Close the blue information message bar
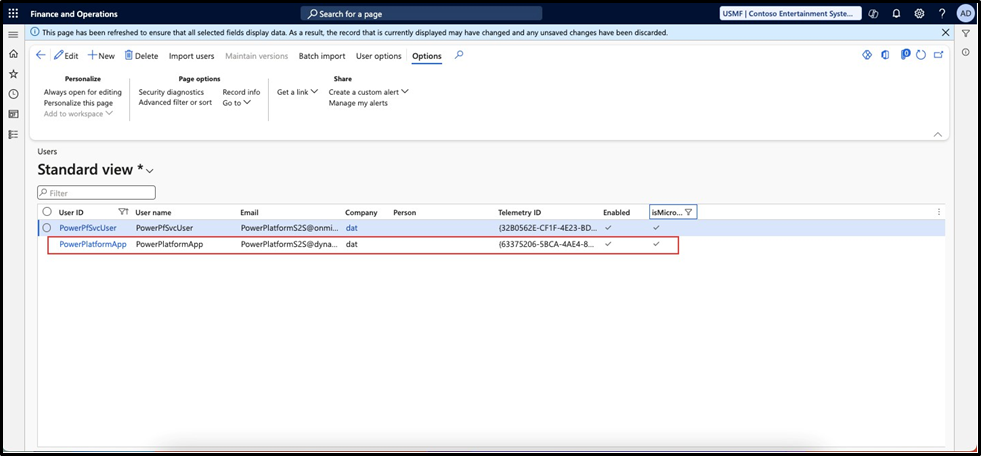Screen dimensions: 981x456 [x=945, y=32]
